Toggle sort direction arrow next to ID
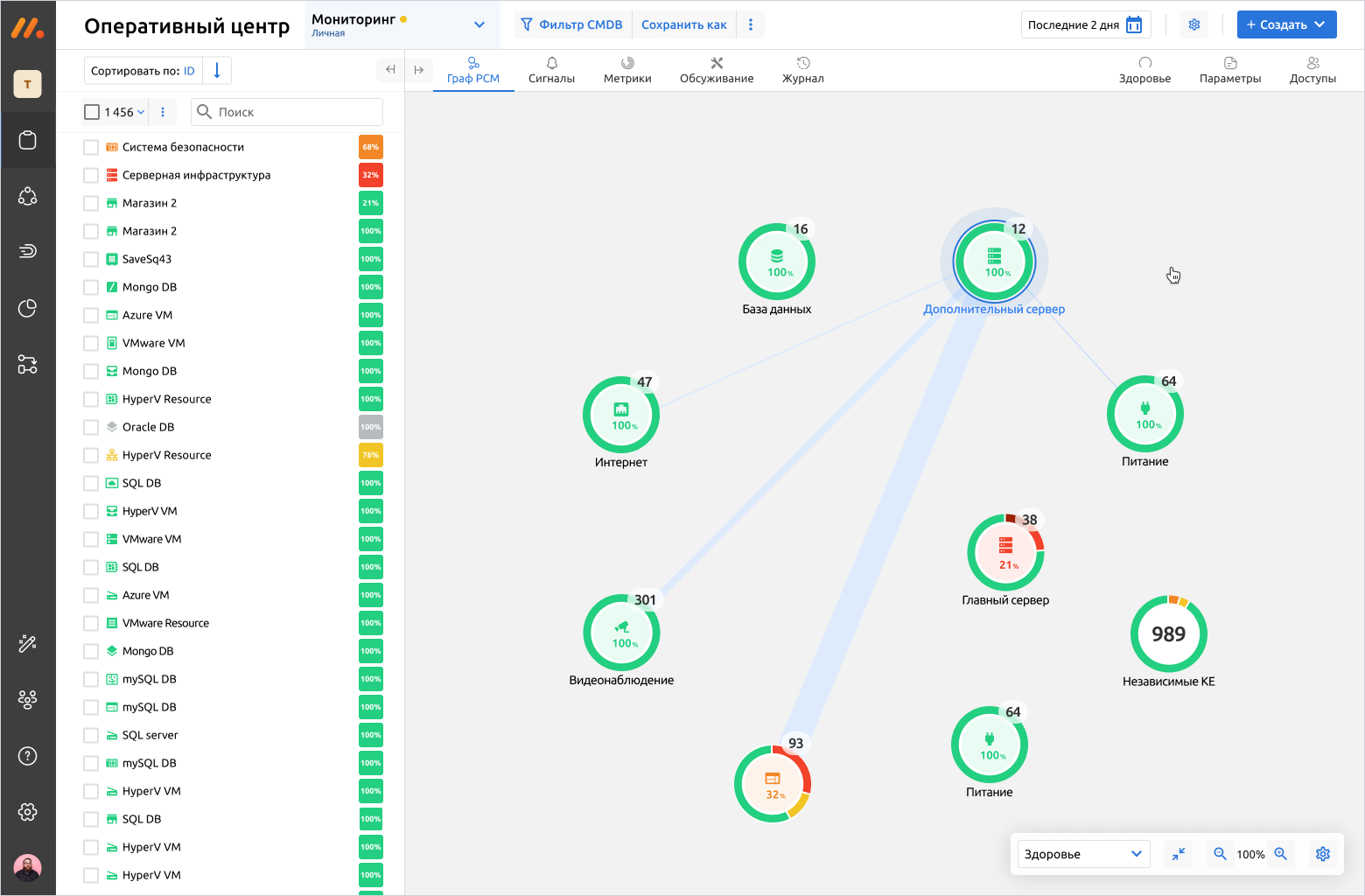Image resolution: width=1365 pixels, height=896 pixels. [x=217, y=70]
